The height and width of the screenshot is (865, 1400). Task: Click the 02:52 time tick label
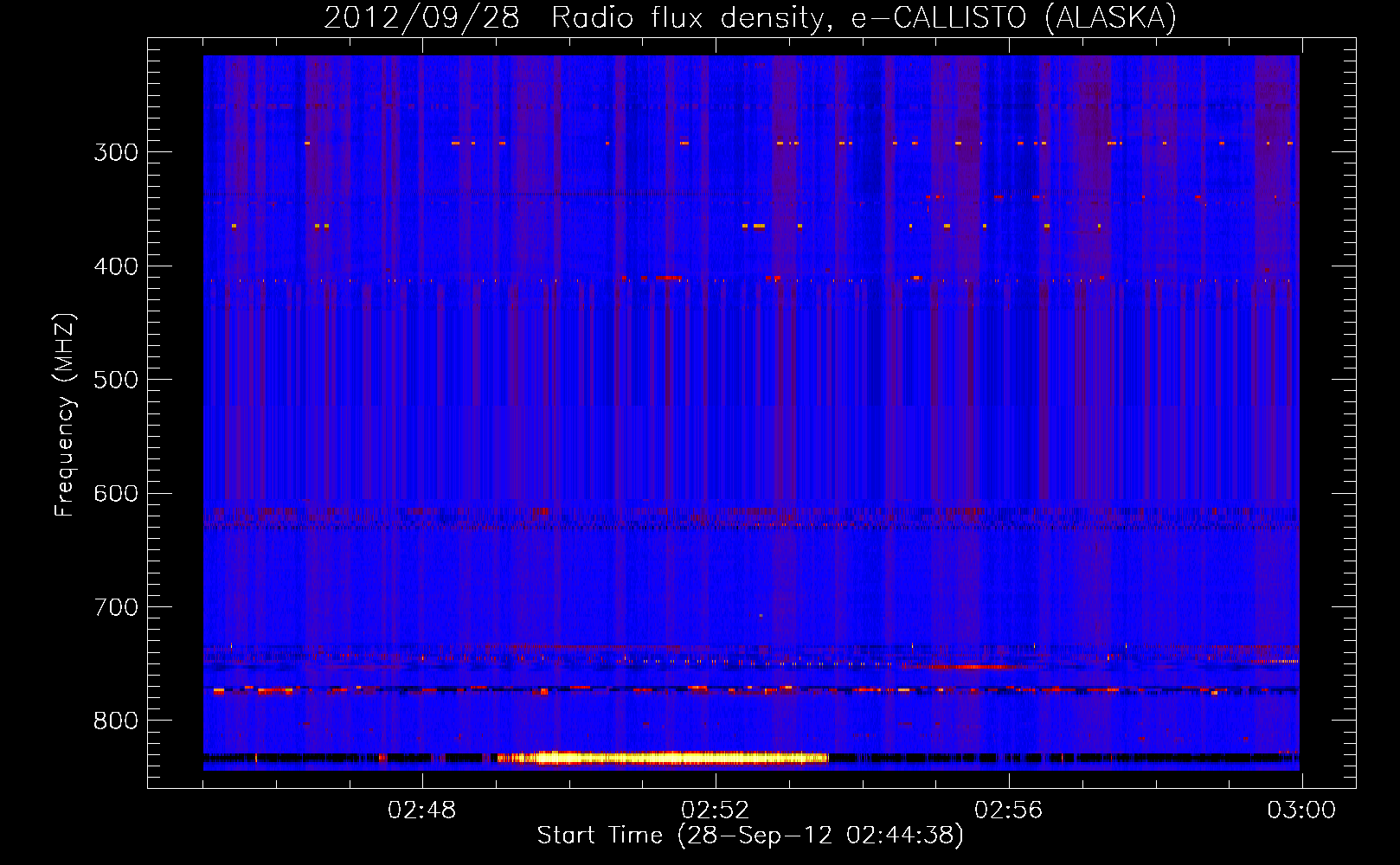point(716,811)
